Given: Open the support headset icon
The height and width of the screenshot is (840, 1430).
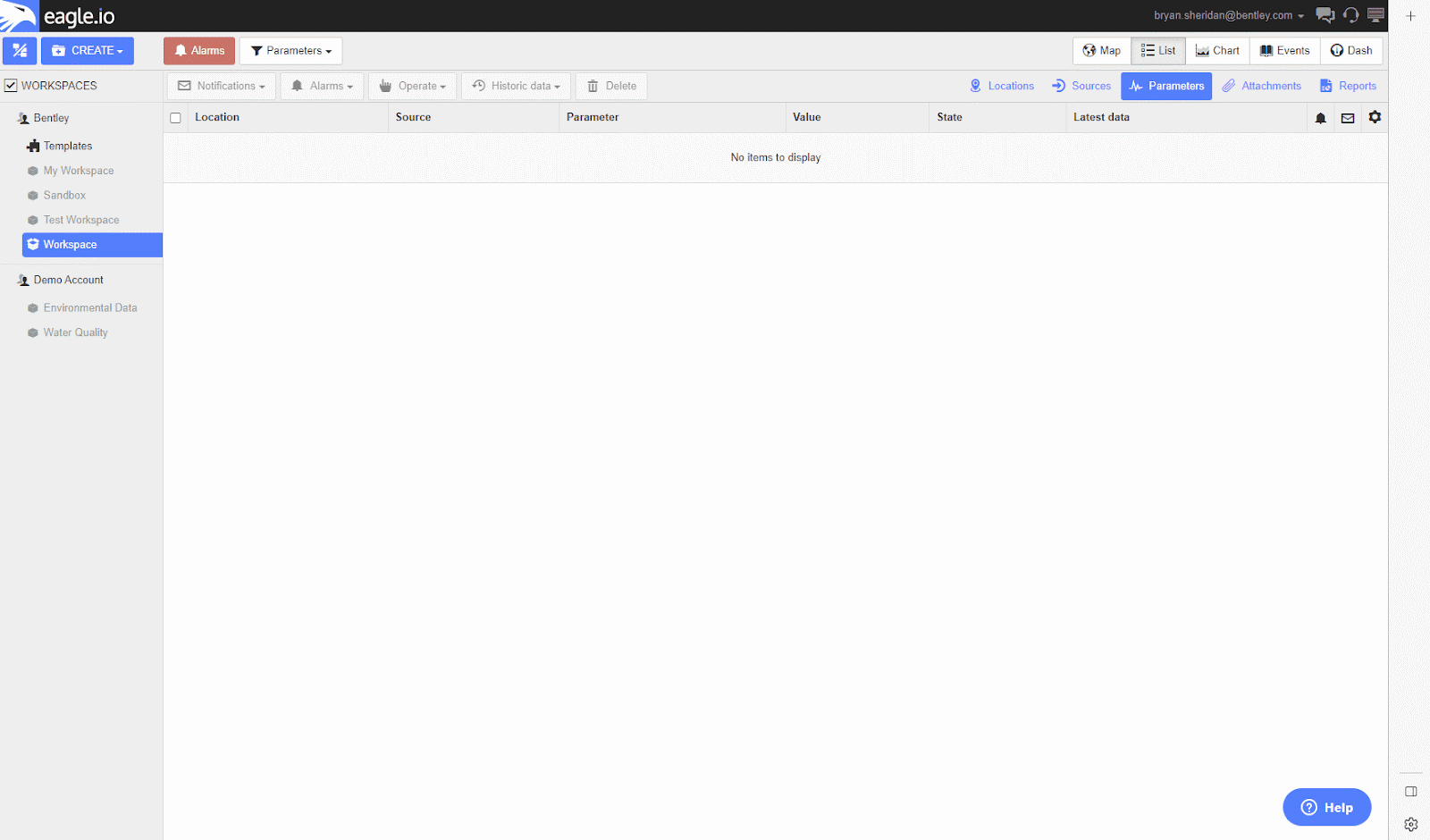Looking at the screenshot, I should 1350,15.
